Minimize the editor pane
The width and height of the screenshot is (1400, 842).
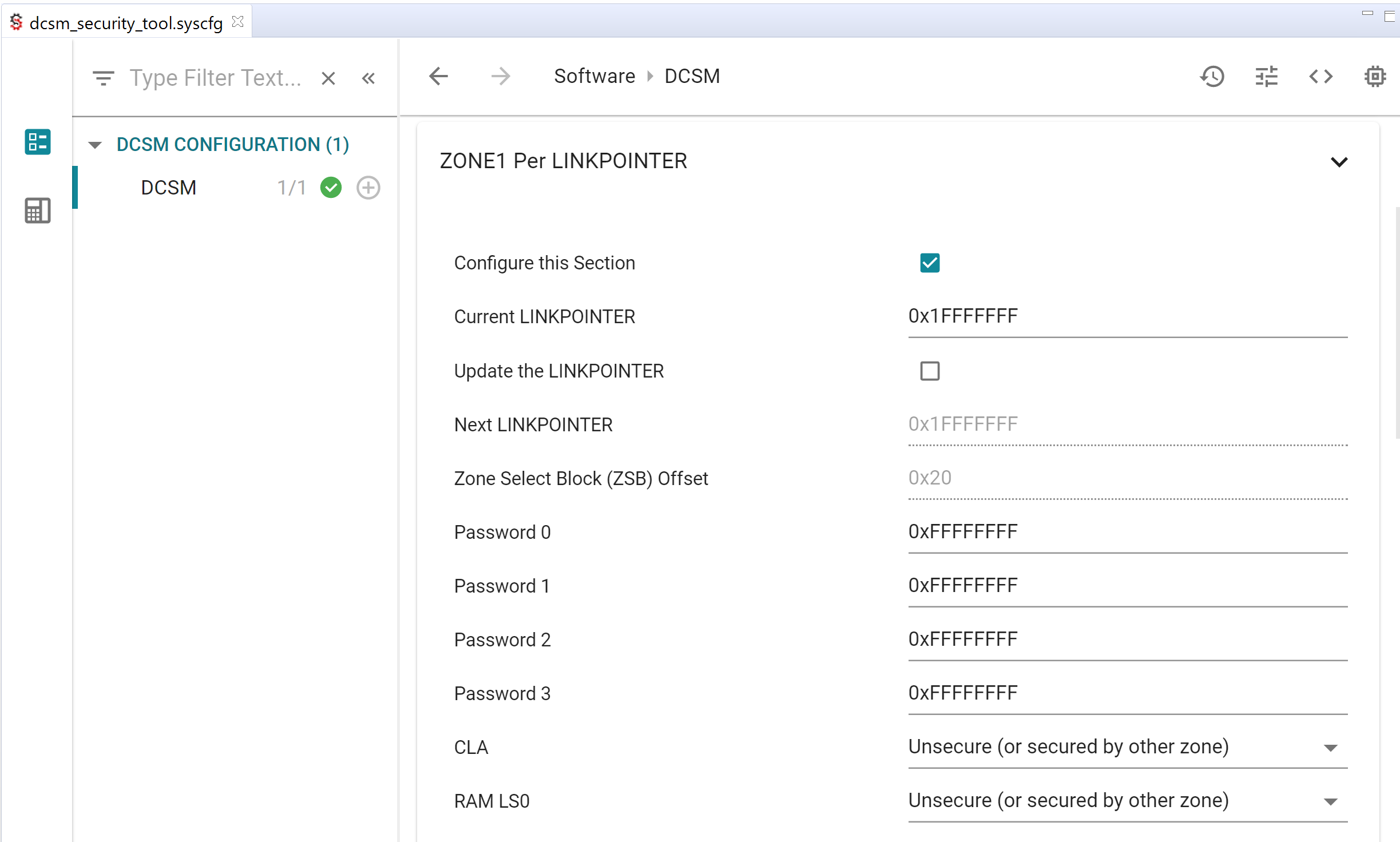coord(1367,13)
